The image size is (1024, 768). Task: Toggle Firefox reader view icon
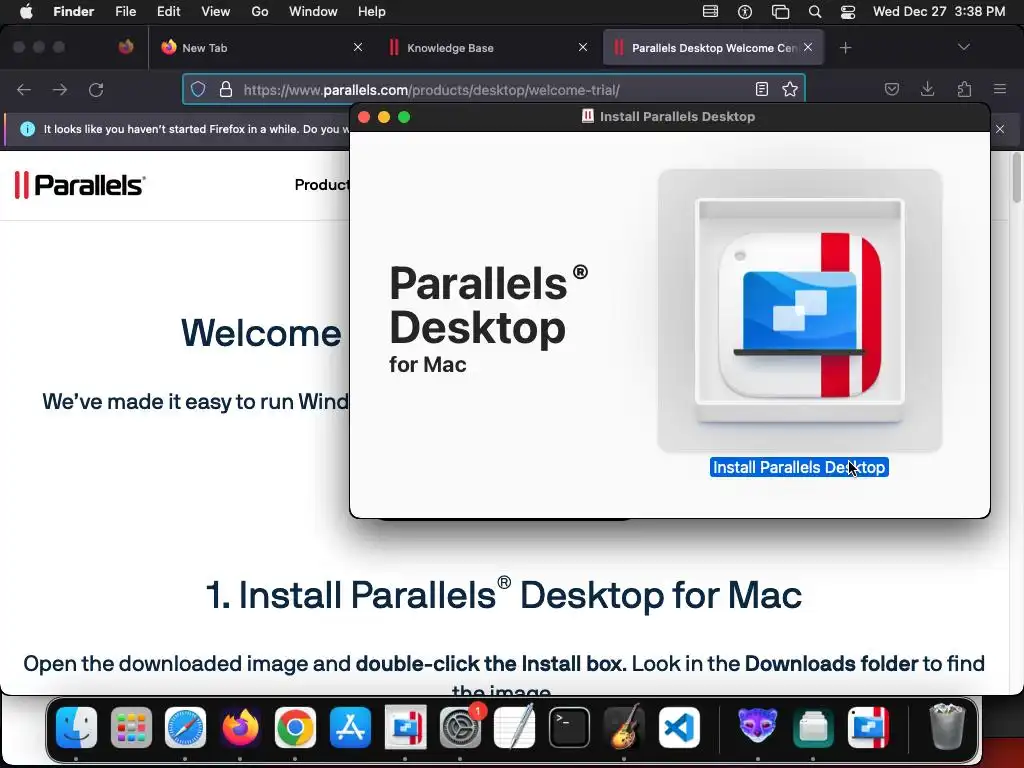(761, 89)
